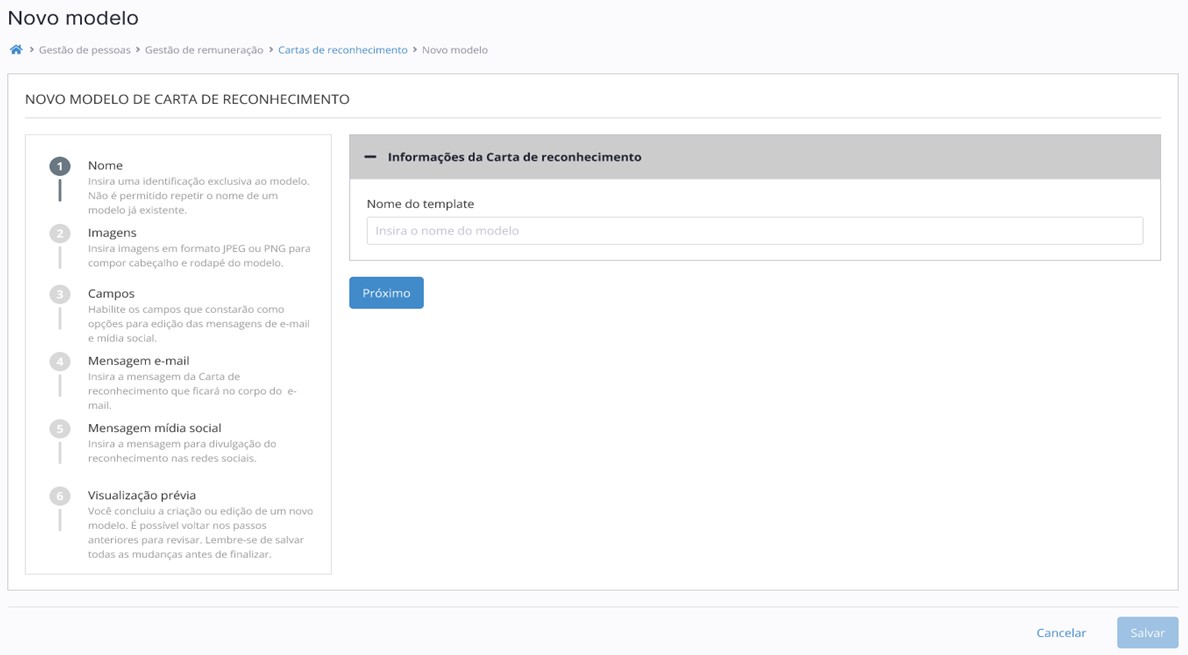Viewport: 1188px width, 655px height.
Task: Select step 4 circle Mensagem e-mail
Action: pyautogui.click(x=60, y=362)
